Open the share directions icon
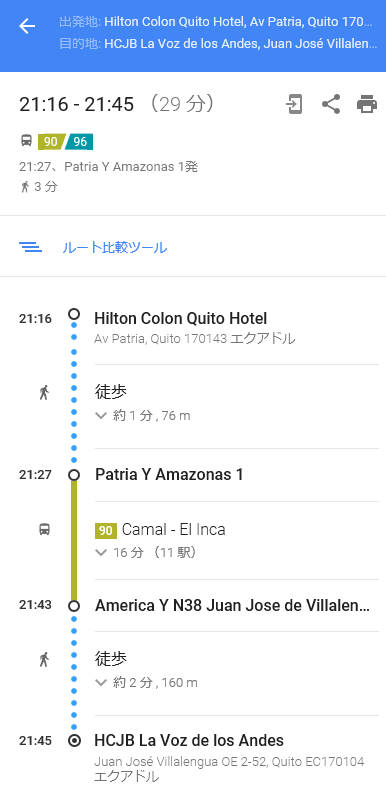386x792 pixels. click(x=331, y=105)
